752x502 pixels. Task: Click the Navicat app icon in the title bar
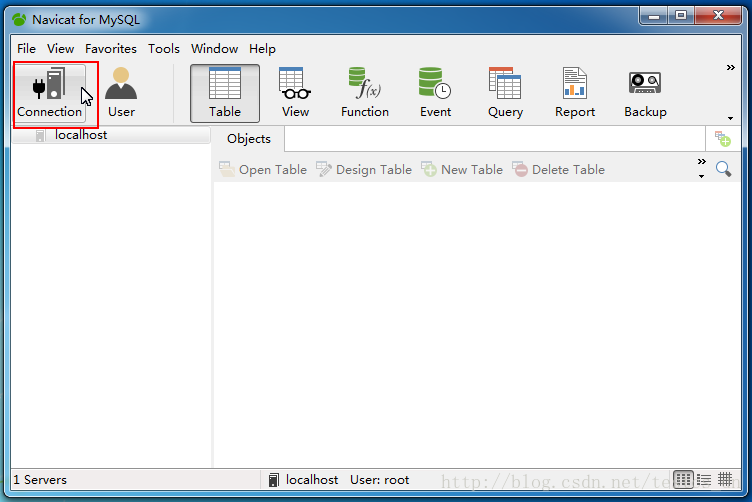19,20
